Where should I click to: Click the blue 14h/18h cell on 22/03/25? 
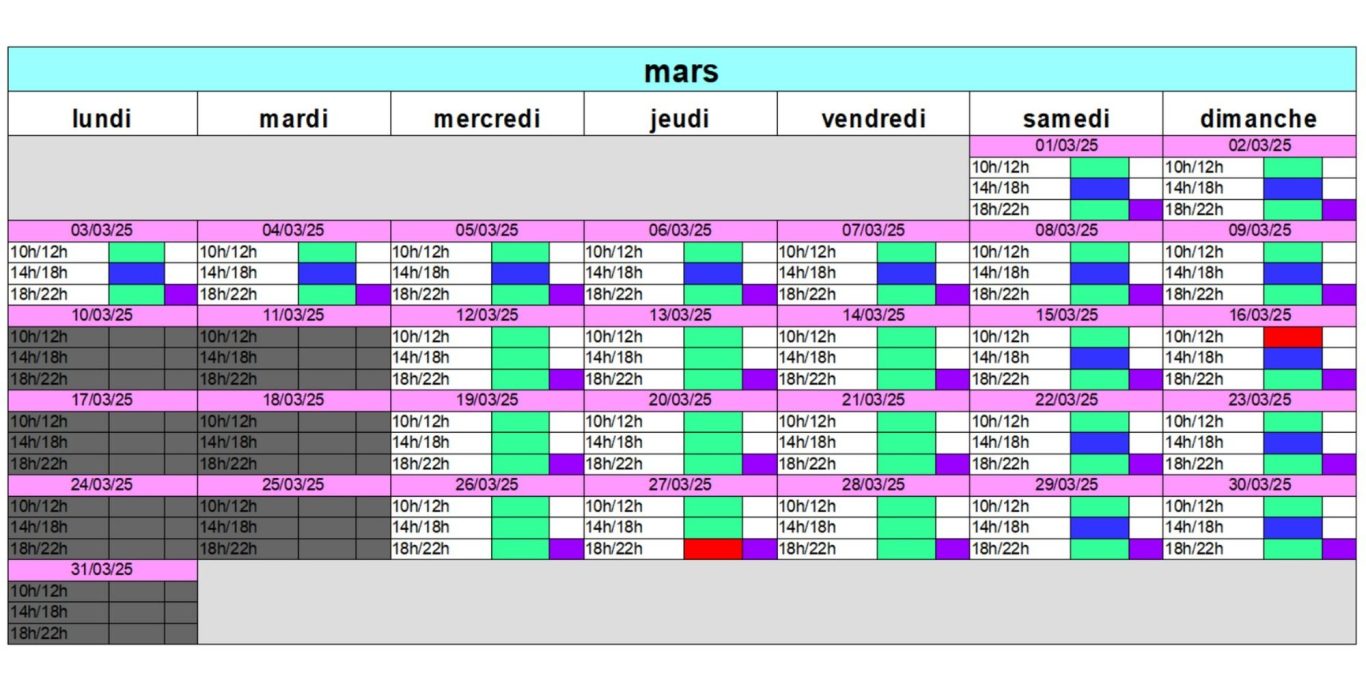click(1100, 442)
